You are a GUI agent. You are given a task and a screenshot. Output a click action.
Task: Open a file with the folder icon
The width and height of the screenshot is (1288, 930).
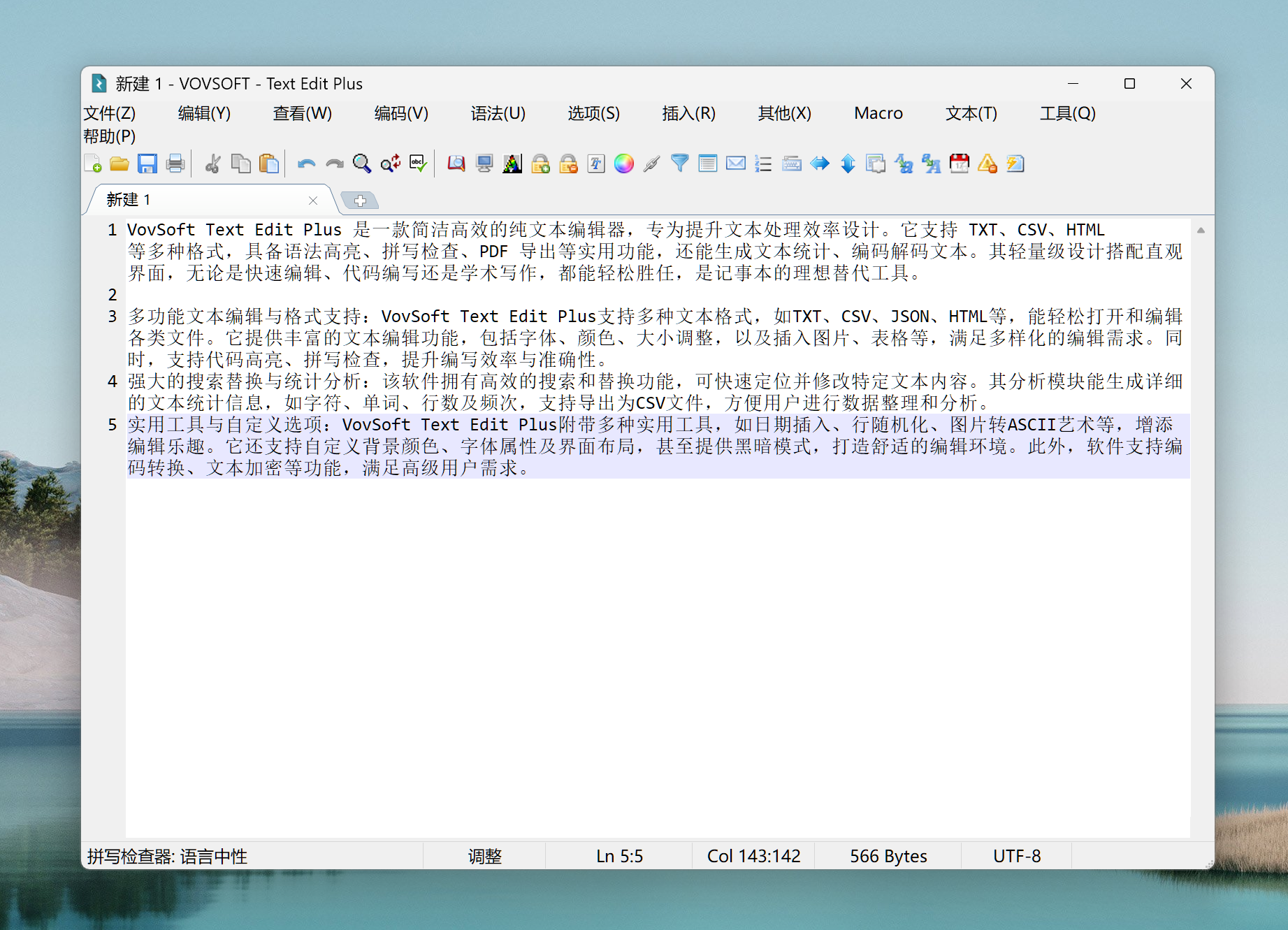120,164
